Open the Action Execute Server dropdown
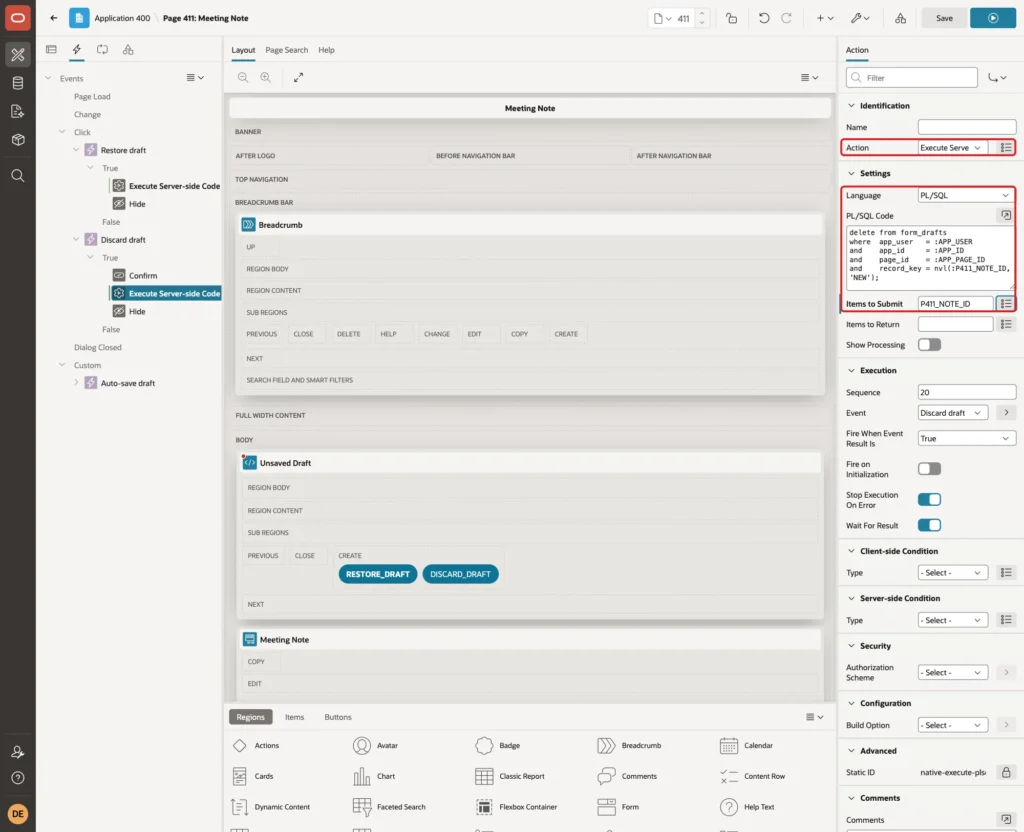The height and width of the screenshot is (832, 1024). pos(952,148)
